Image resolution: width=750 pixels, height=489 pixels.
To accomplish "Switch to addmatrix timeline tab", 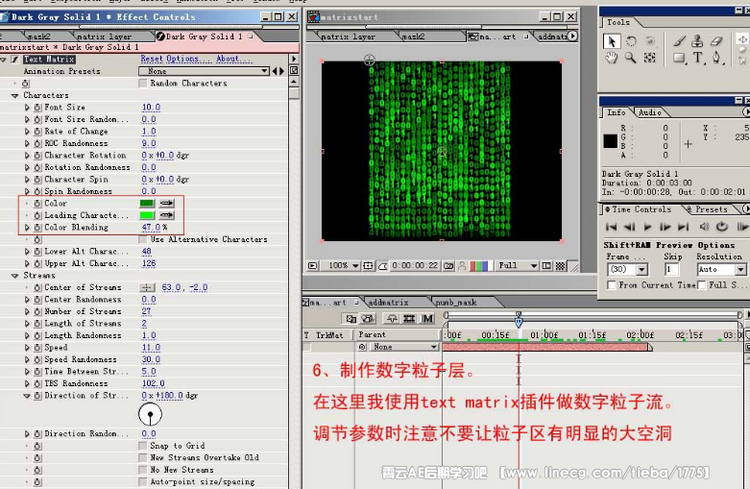I will click(389, 302).
